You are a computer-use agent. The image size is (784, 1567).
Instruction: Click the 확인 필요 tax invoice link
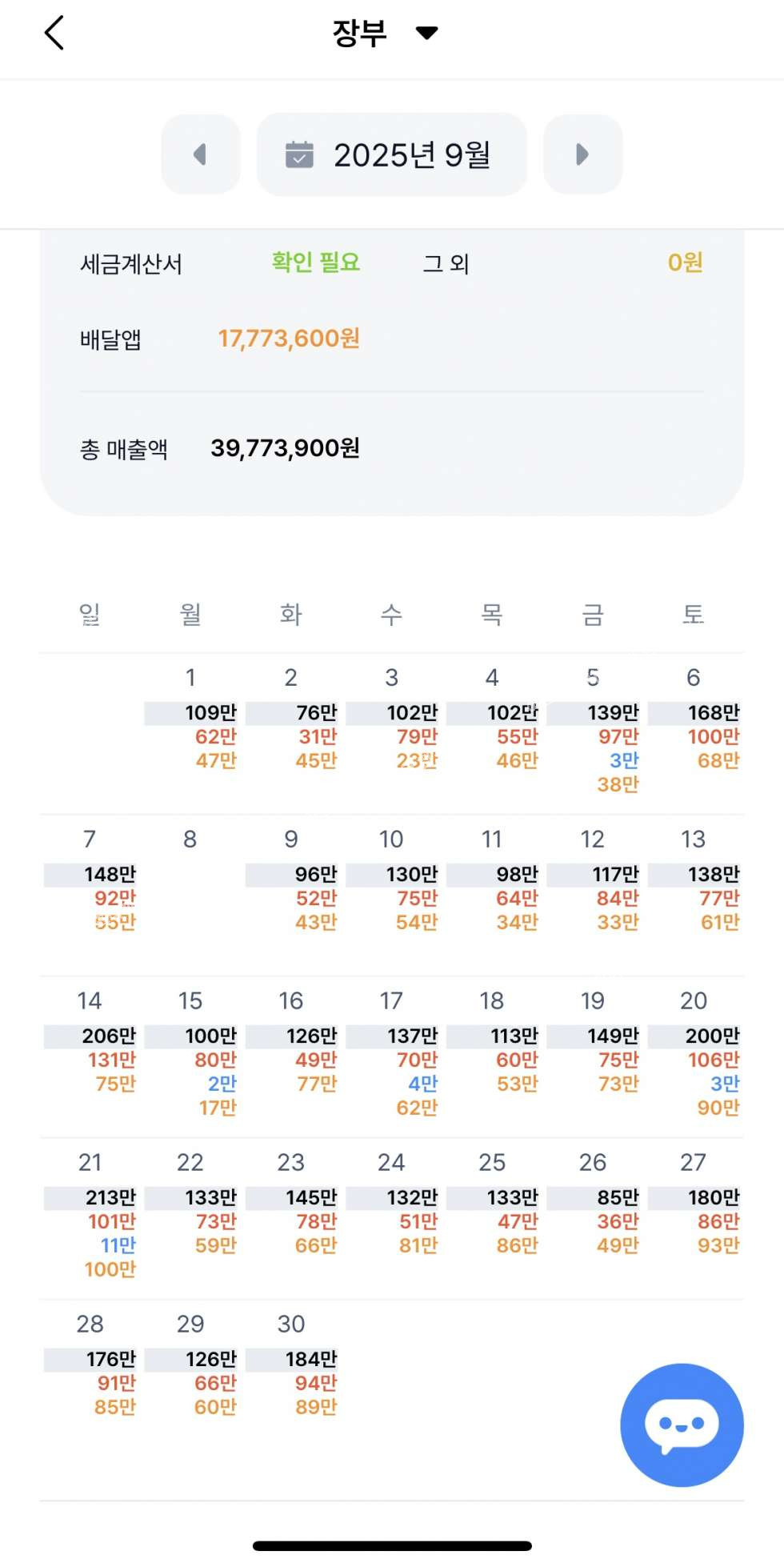coord(316,263)
